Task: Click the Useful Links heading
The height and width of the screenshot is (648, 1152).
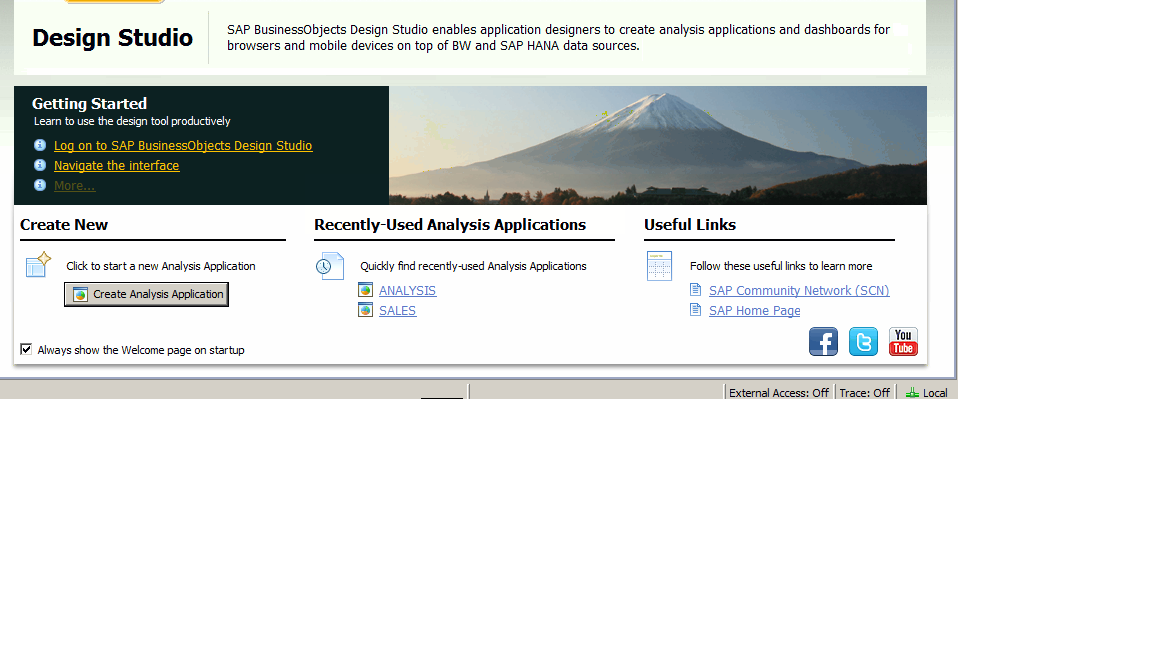Action: tap(690, 225)
